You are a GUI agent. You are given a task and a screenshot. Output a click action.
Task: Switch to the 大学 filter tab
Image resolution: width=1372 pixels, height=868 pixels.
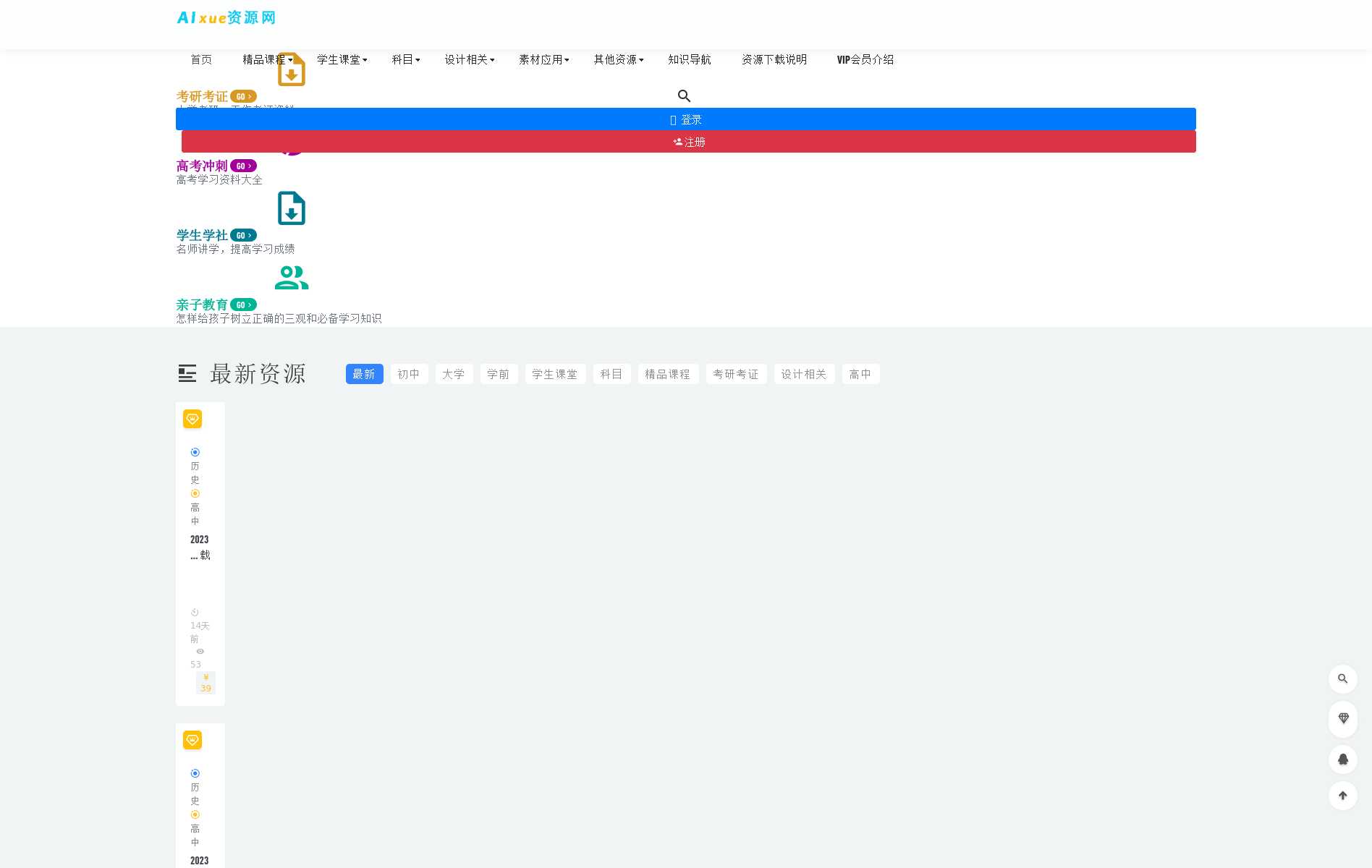454,374
